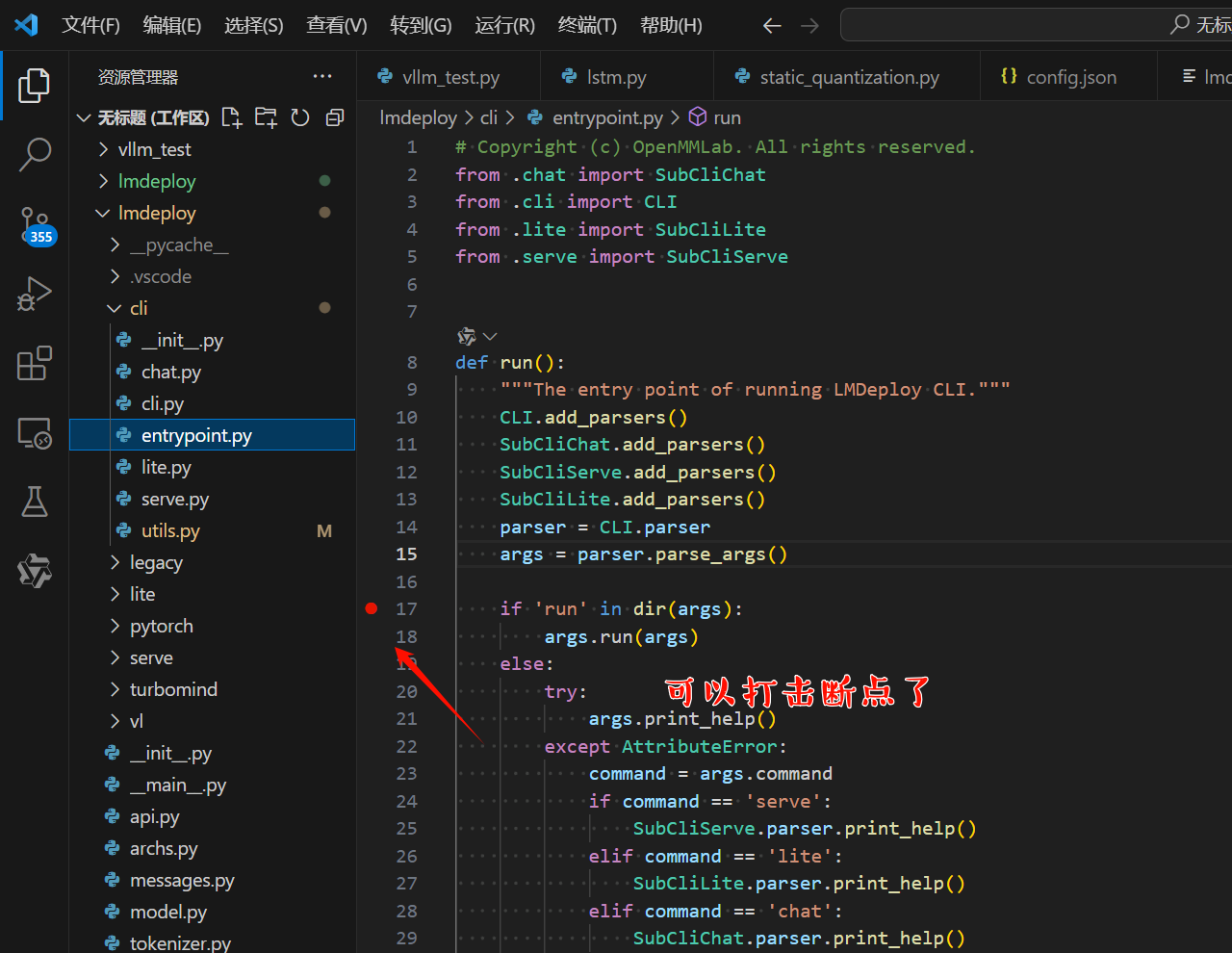Screen dimensions: 1232x953
Task: Toggle the breakpoint on line 17
Action: tap(372, 608)
